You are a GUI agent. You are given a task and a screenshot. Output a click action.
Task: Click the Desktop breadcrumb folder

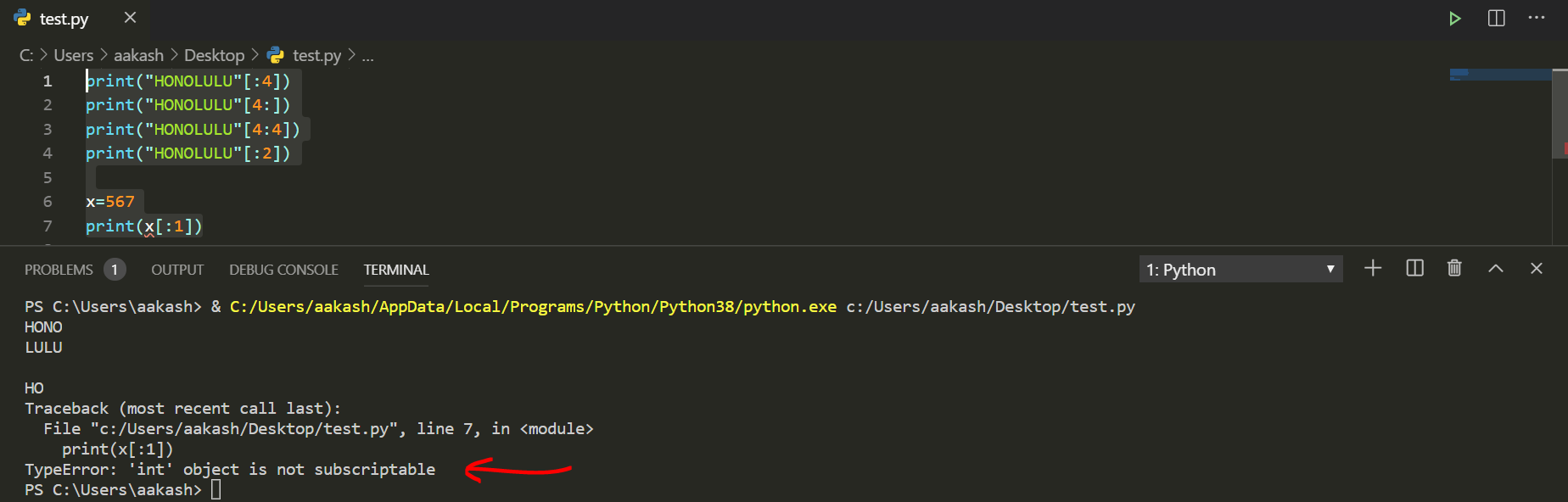click(214, 56)
